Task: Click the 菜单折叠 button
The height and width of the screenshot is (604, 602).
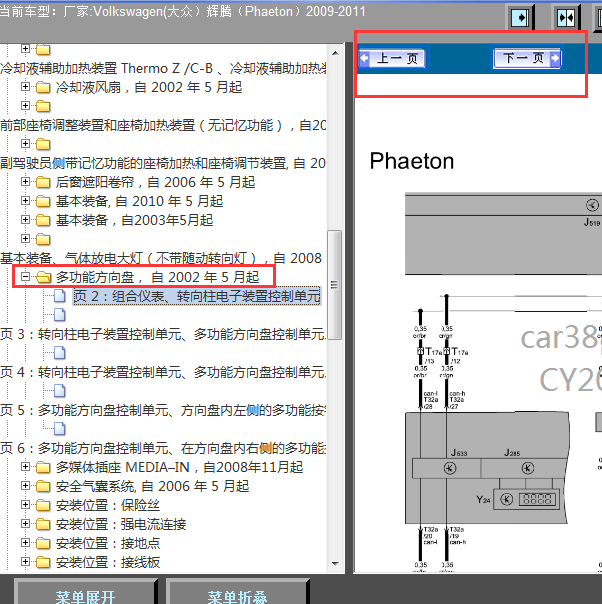Action: click(237, 593)
